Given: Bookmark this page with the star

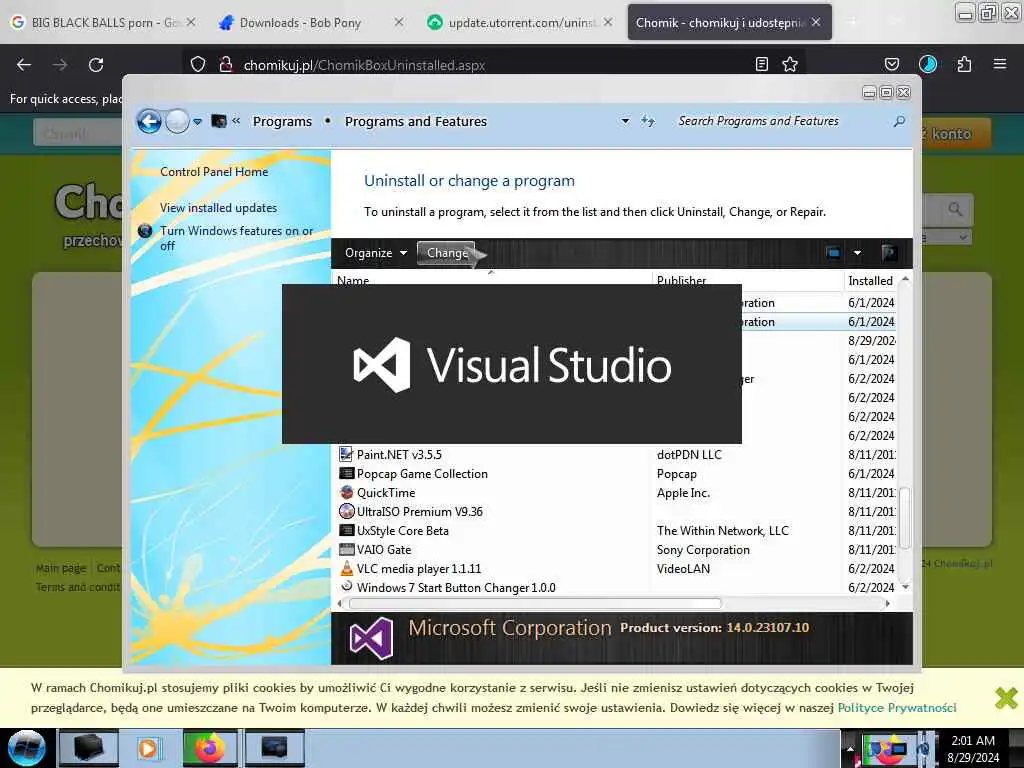Looking at the screenshot, I should pos(790,64).
